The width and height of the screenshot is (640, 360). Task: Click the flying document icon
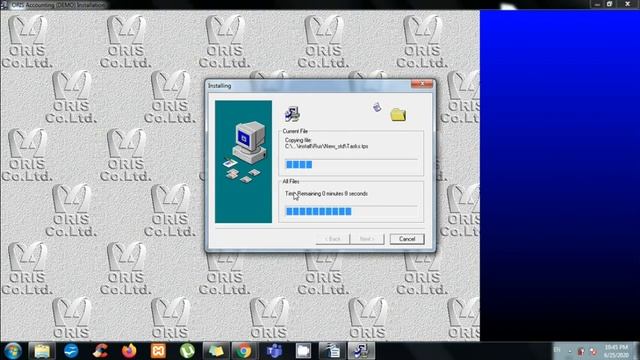coord(377,107)
